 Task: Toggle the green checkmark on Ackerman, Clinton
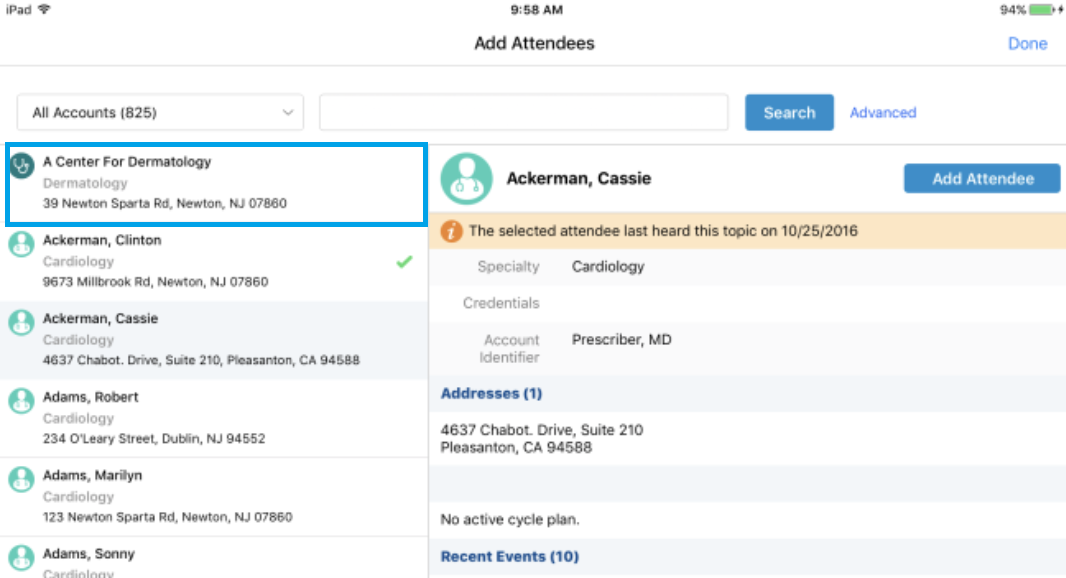(404, 262)
